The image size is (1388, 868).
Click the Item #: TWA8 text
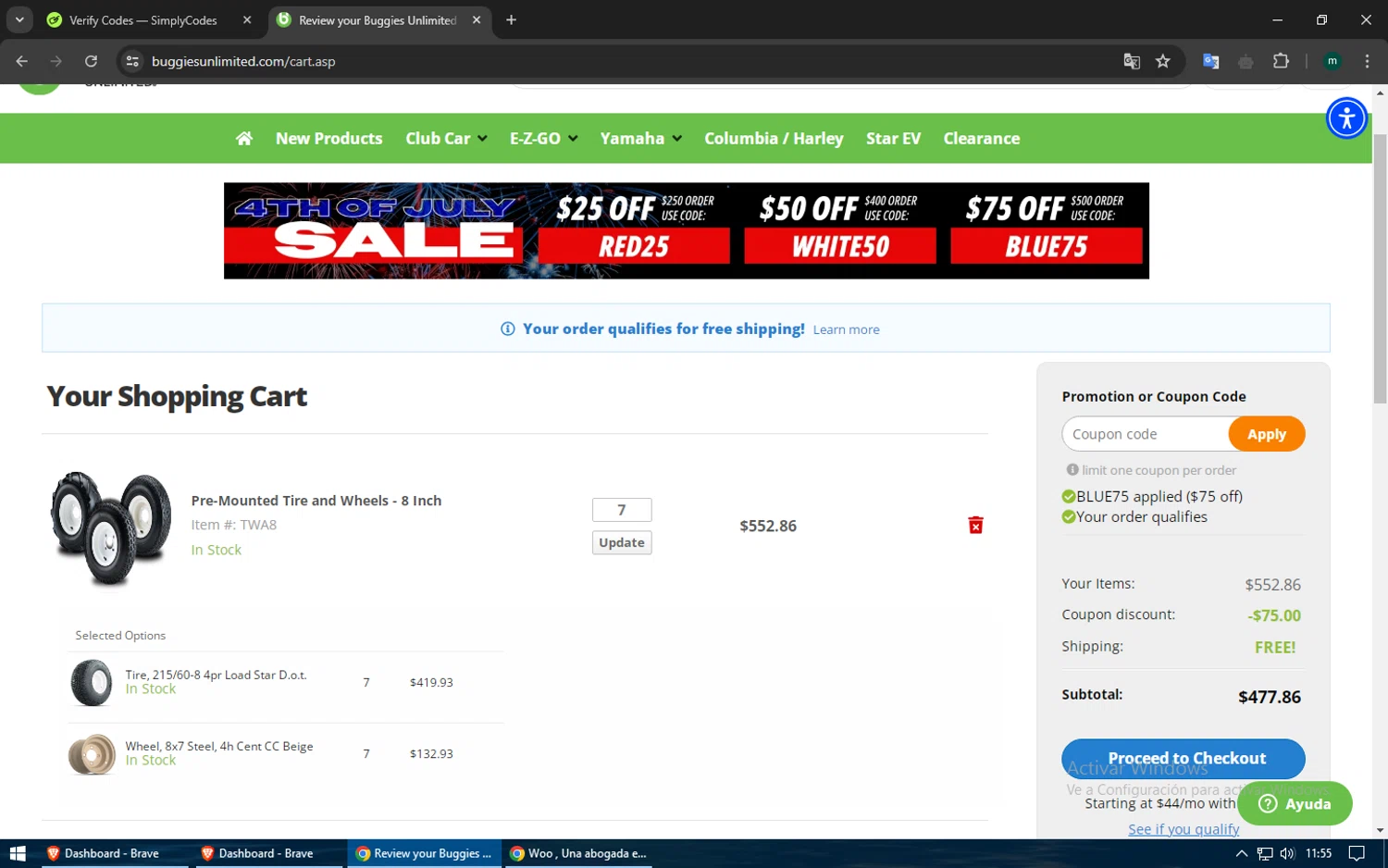point(233,525)
